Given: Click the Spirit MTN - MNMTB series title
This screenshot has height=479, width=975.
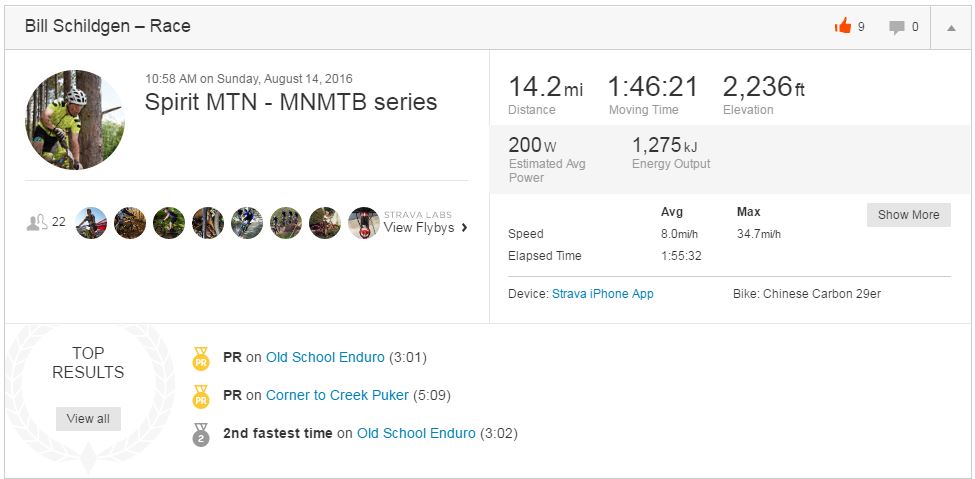Looking at the screenshot, I should click(x=291, y=102).
